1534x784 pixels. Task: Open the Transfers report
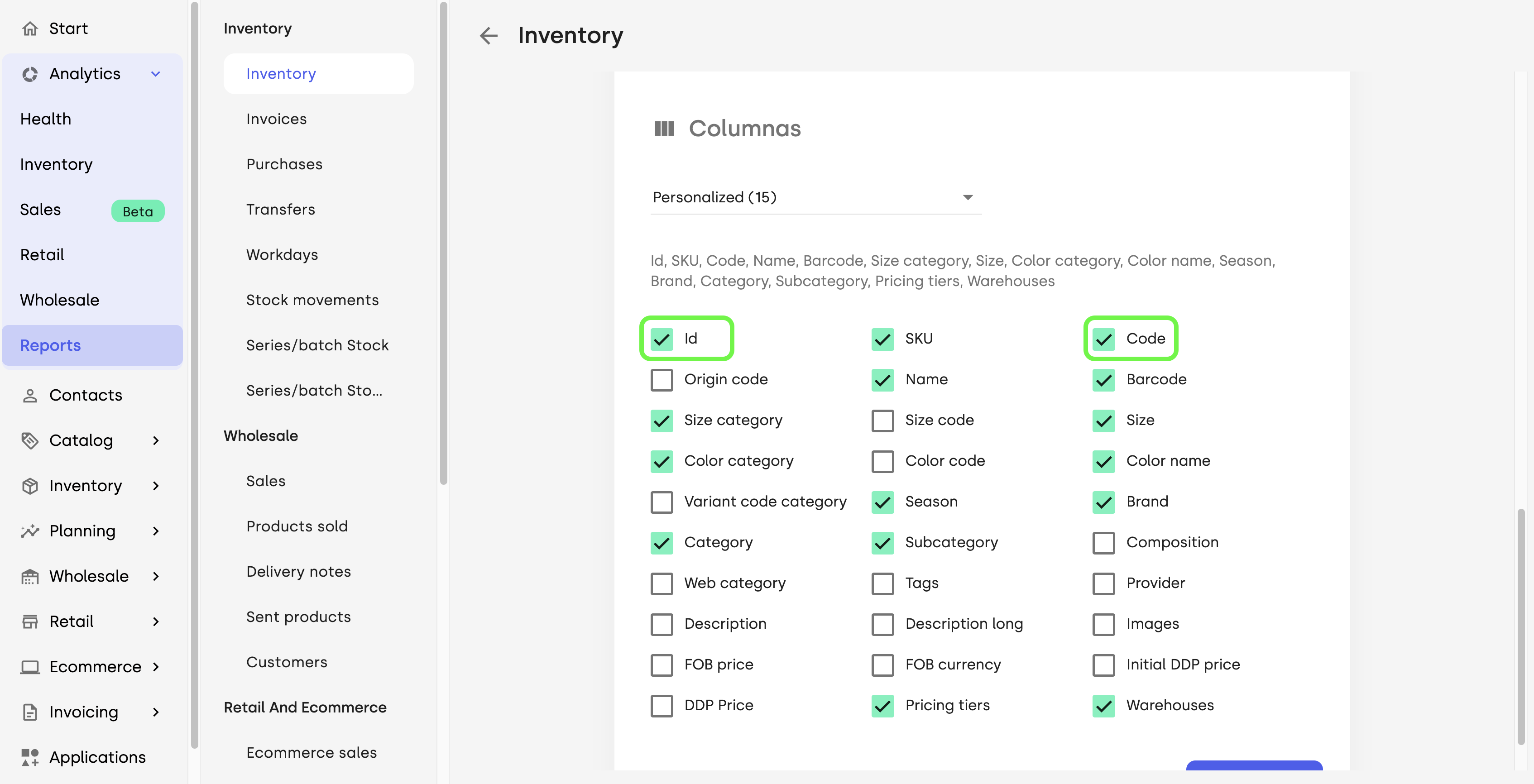tap(319, 210)
